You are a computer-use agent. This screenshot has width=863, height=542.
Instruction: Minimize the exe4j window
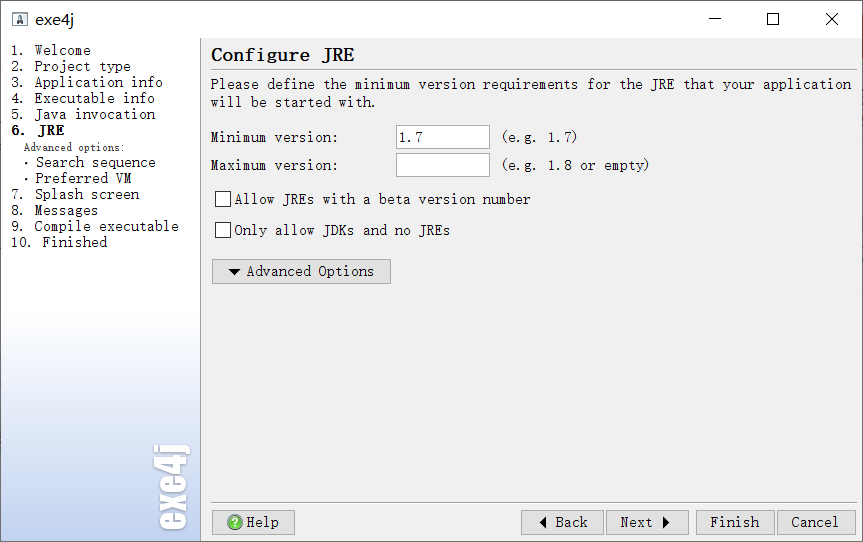[715, 19]
